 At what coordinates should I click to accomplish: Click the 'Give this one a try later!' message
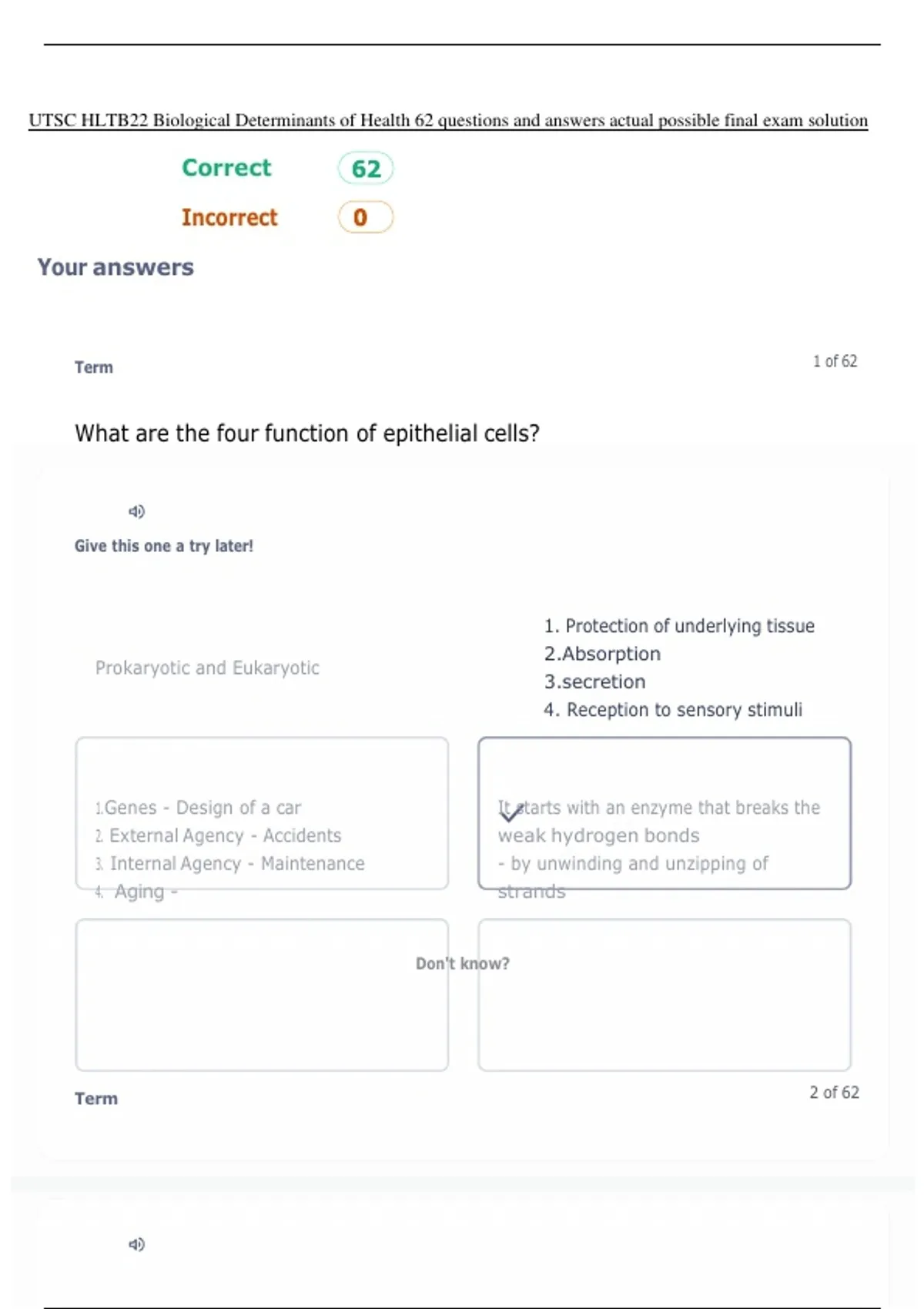click(164, 546)
